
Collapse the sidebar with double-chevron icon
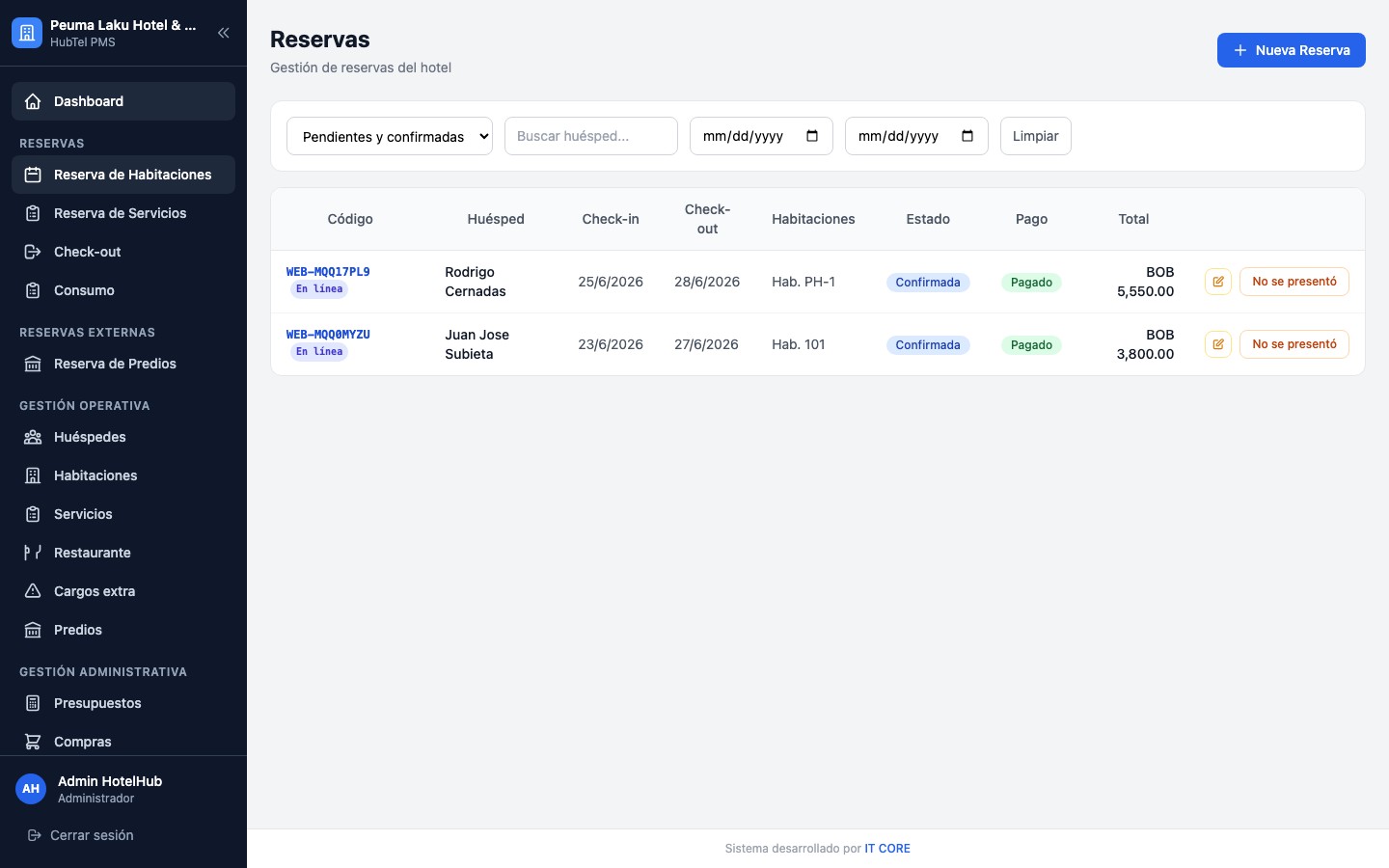click(x=223, y=33)
